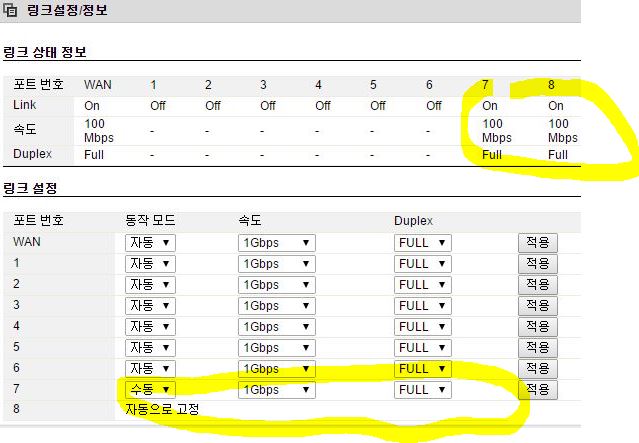The height and width of the screenshot is (443, 639).
Task: Open port 1 속도 dropdown
Action: tap(276, 264)
